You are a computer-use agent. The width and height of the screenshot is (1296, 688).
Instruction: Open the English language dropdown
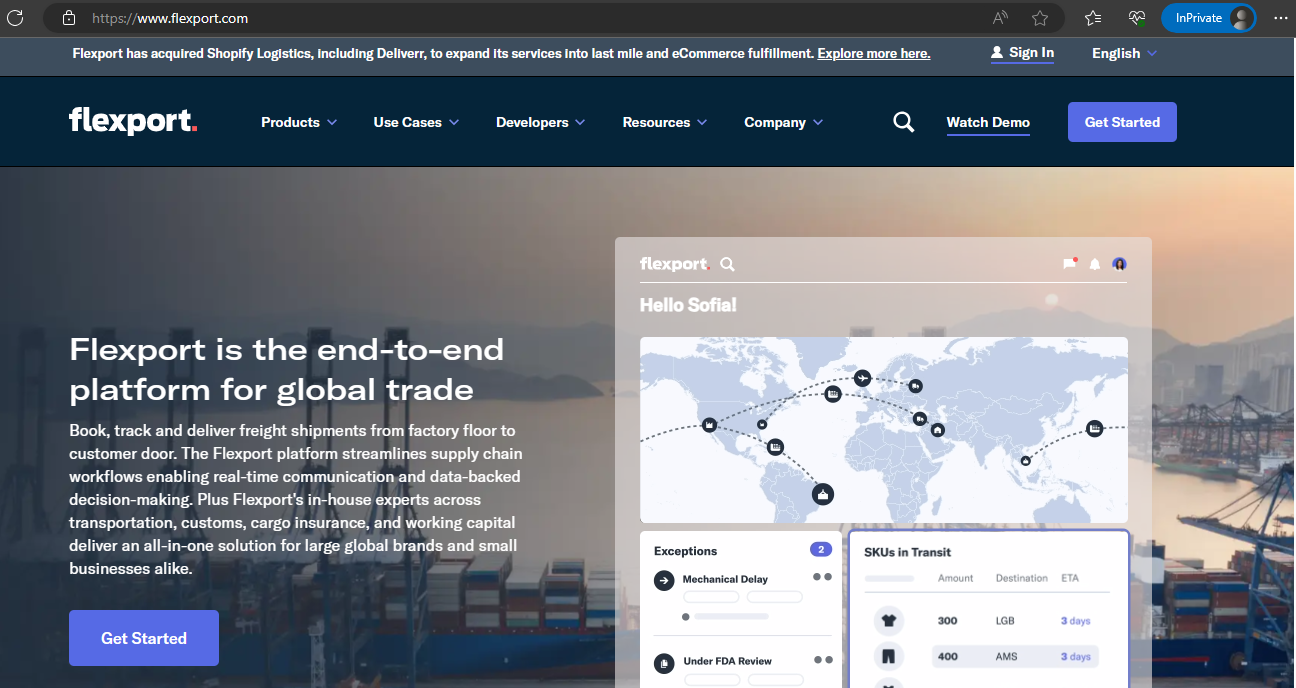(1124, 53)
